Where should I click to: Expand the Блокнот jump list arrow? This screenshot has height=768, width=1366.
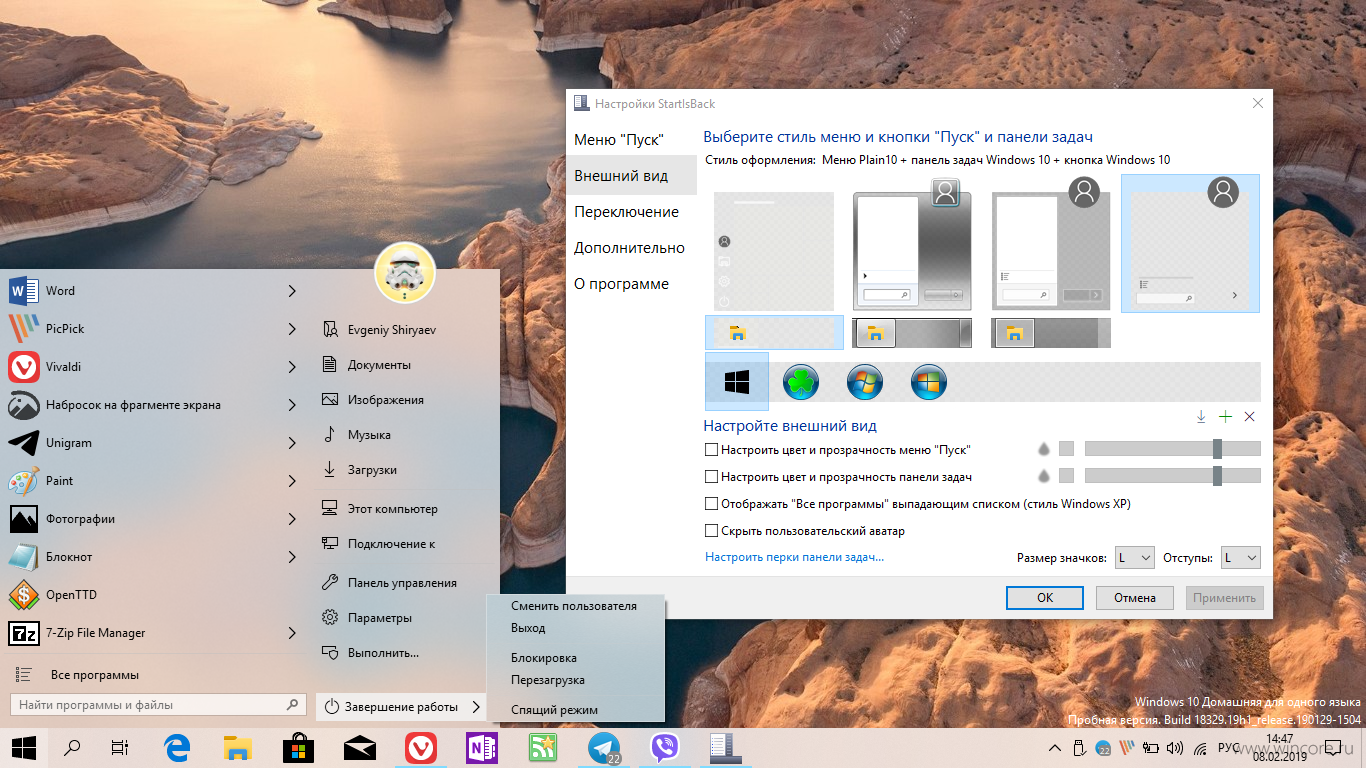tap(292, 557)
